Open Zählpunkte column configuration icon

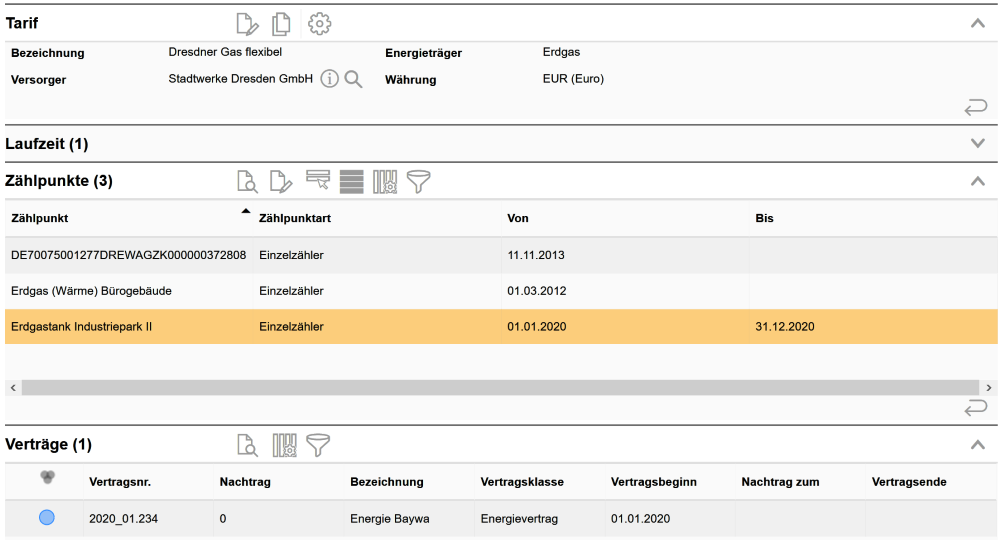point(385,181)
